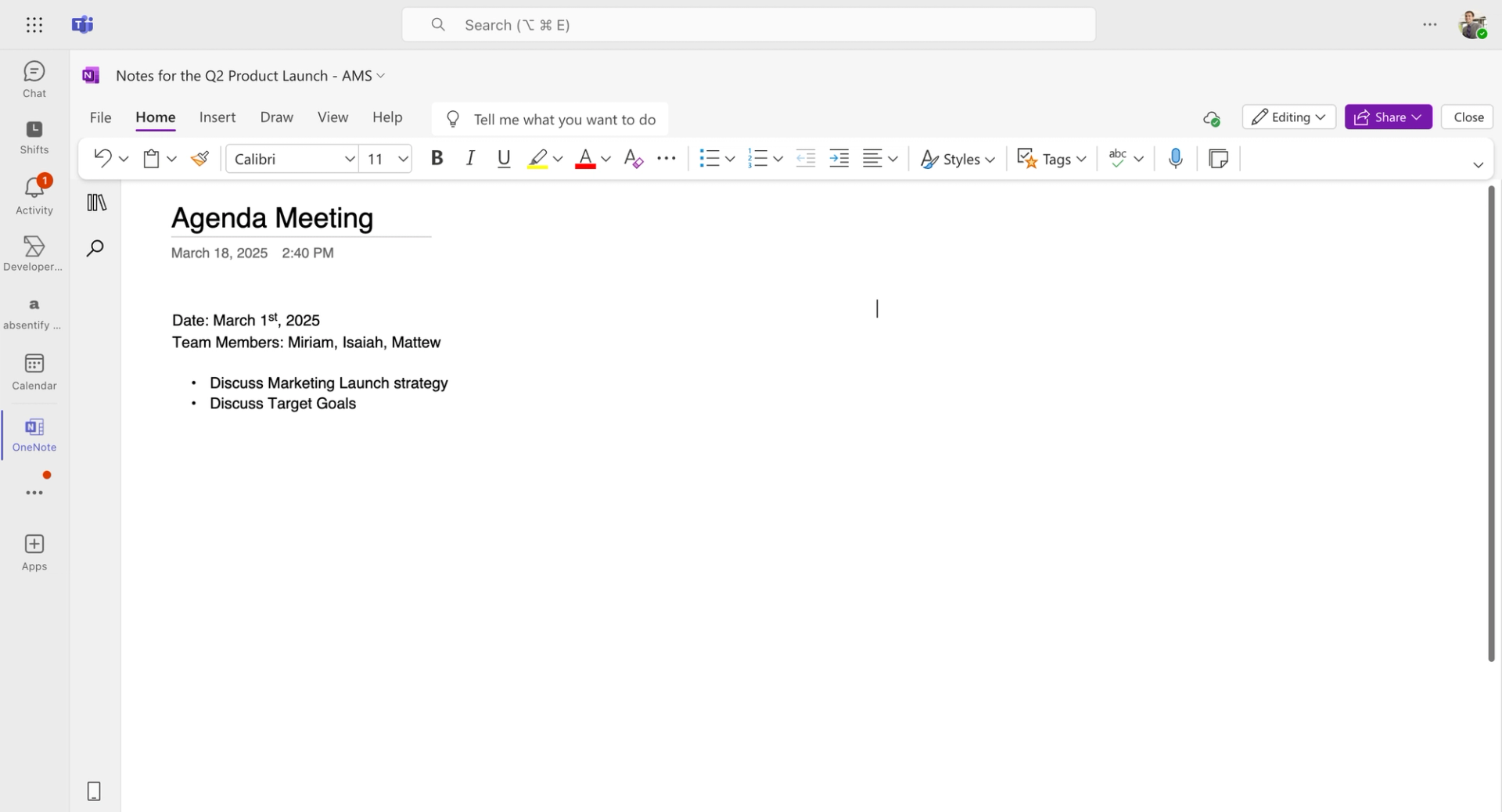1502x812 pixels.
Task: Switch to the View ribbon tab
Action: coord(332,117)
